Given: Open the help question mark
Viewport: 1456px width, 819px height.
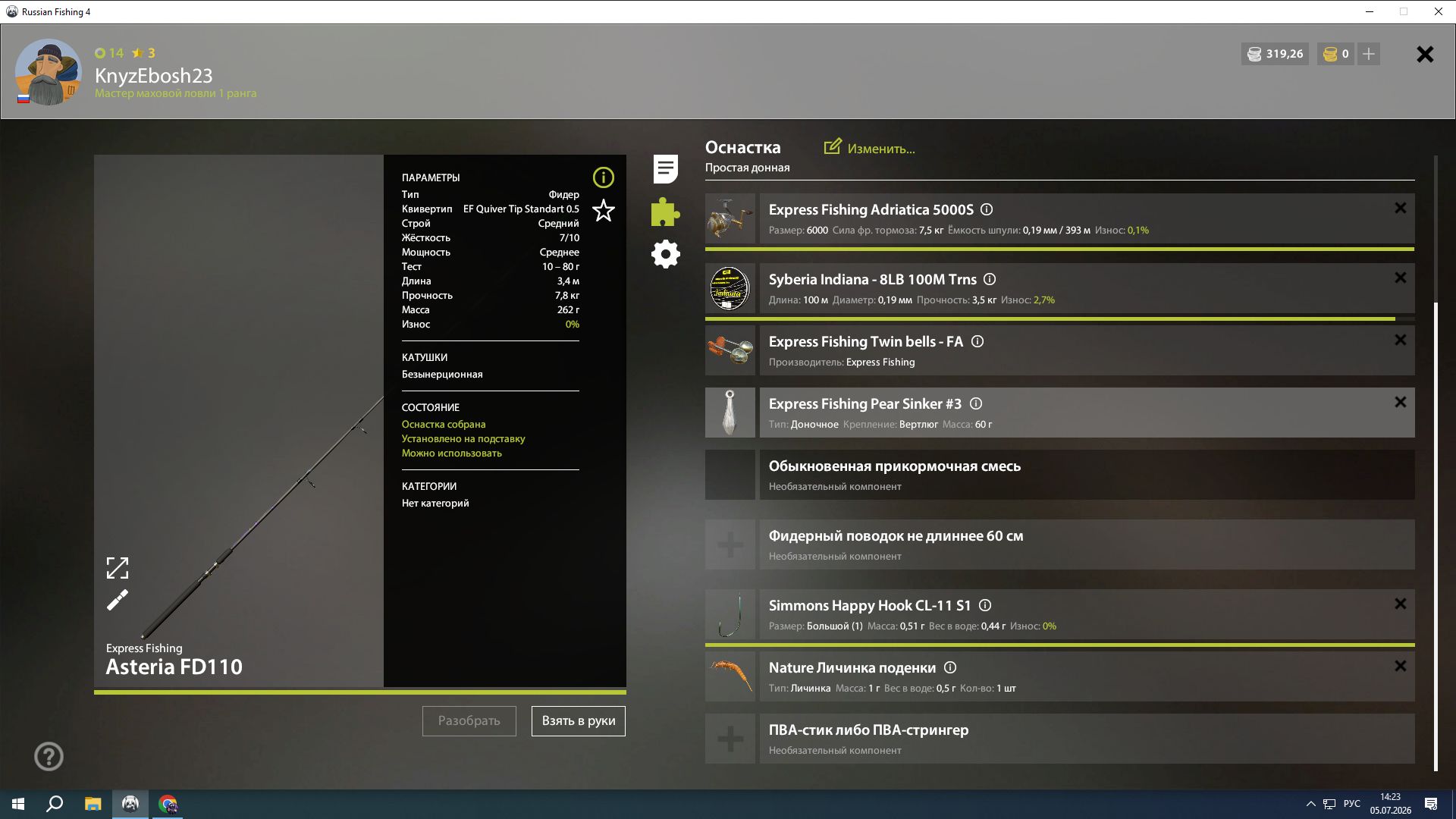Looking at the screenshot, I should click(x=49, y=756).
